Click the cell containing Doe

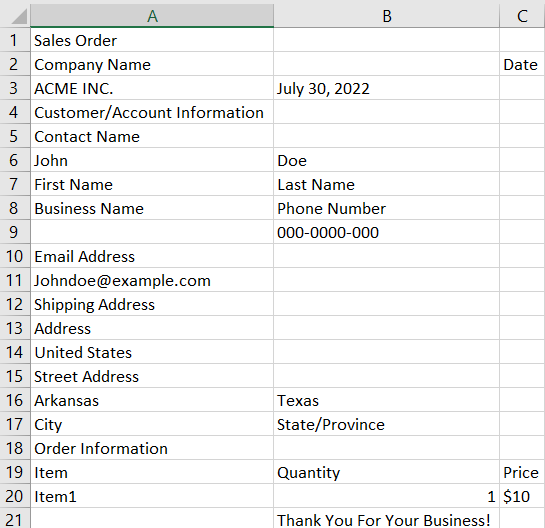pyautogui.click(x=387, y=160)
